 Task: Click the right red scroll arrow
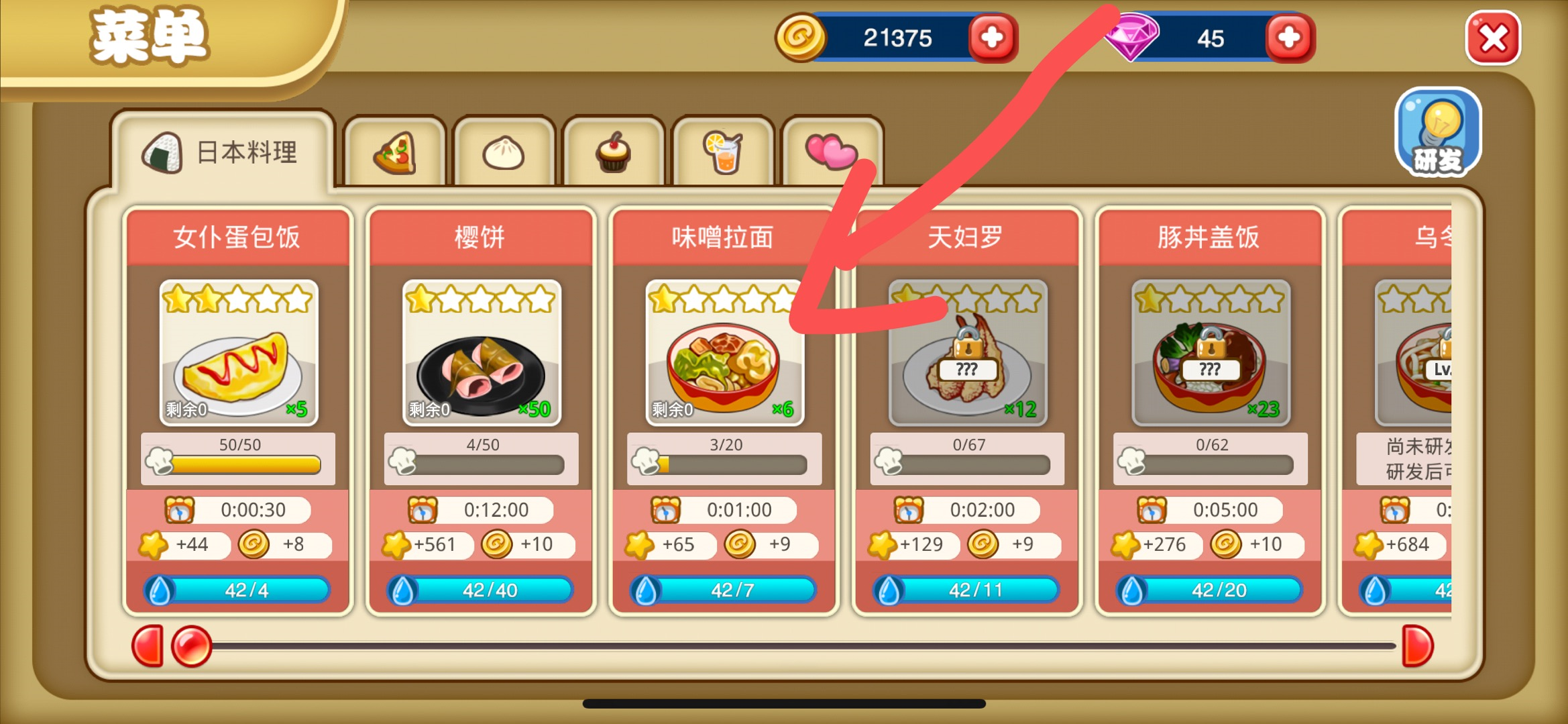(x=1418, y=646)
